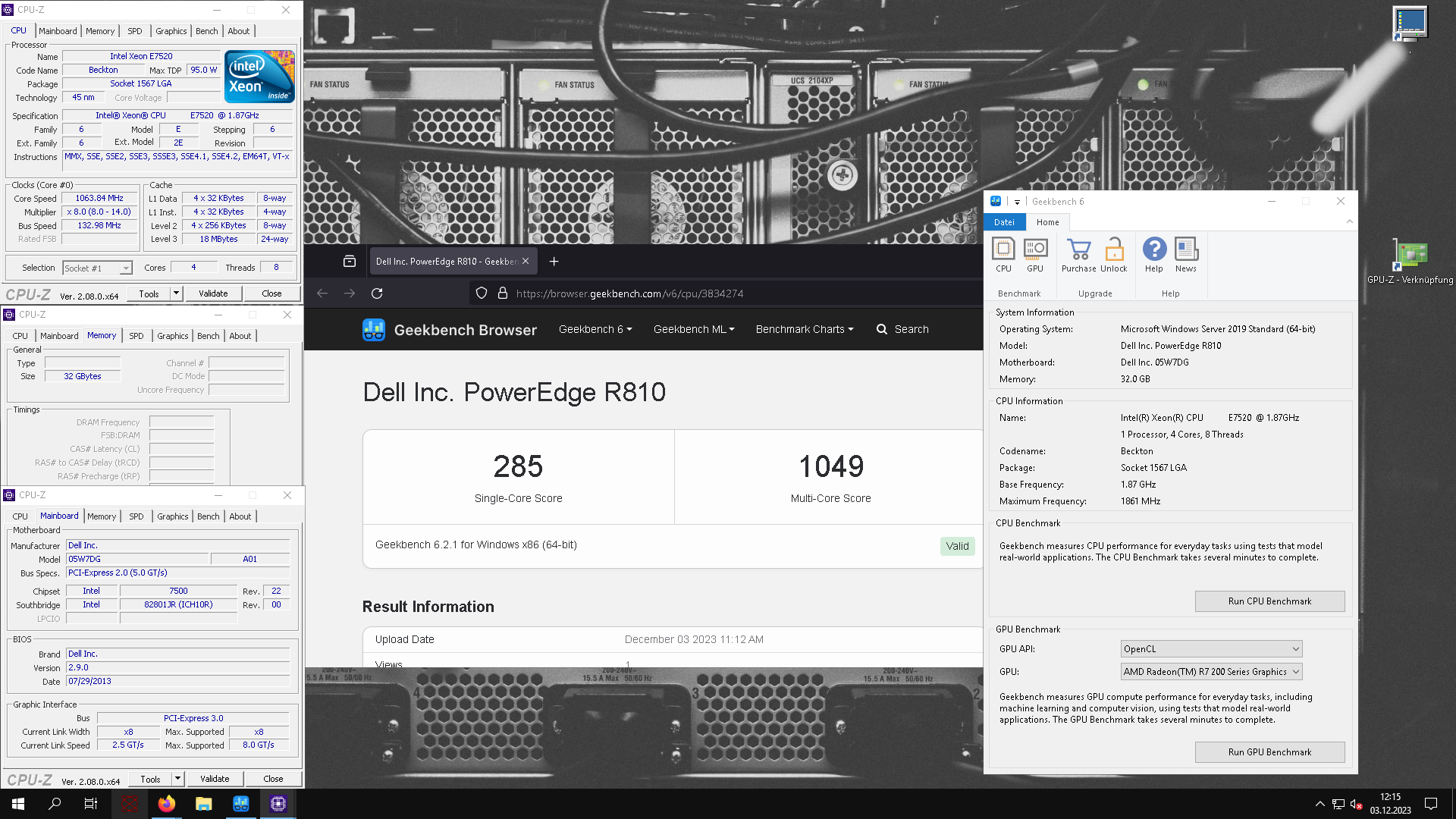Click the search magnifier on Geekbench Browser
1456x819 pixels.
pyautogui.click(x=882, y=329)
